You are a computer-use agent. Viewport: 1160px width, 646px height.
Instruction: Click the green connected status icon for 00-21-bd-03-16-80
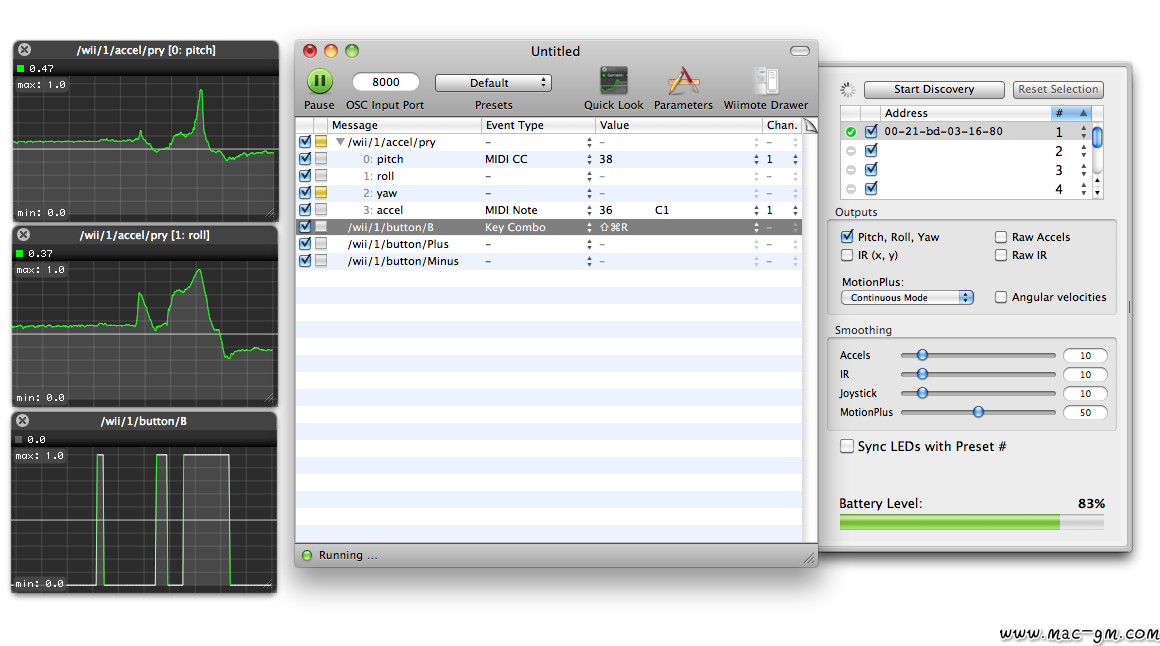tap(851, 132)
